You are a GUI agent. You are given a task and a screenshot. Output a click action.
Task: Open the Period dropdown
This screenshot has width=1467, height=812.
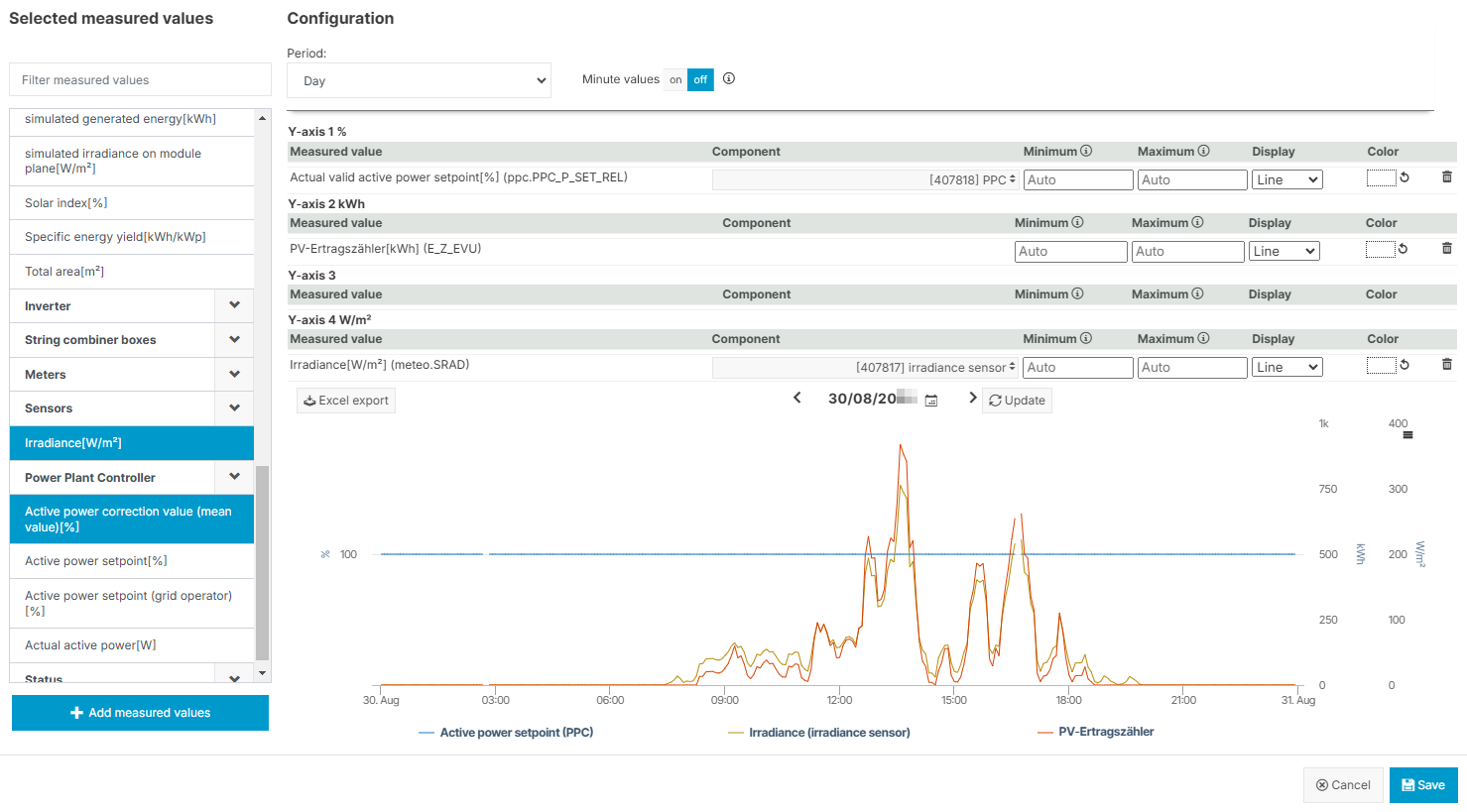(419, 80)
